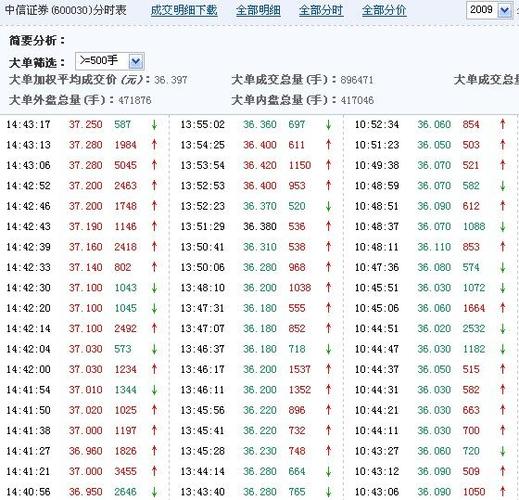Select volume 2532 in the 10:44:51 row
This screenshot has width=519, height=500.
coord(474,329)
